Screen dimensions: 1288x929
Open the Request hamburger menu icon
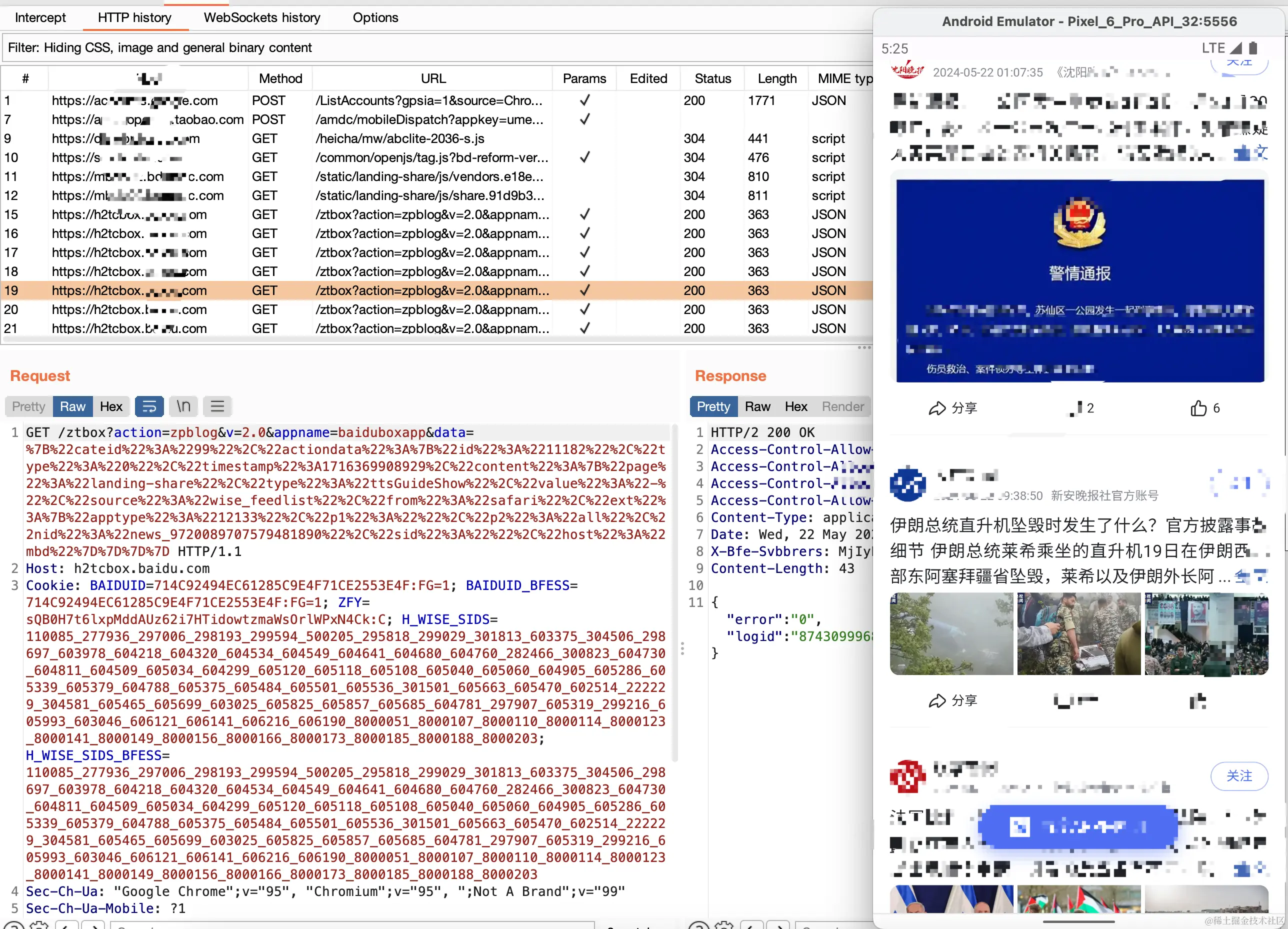pyautogui.click(x=217, y=406)
